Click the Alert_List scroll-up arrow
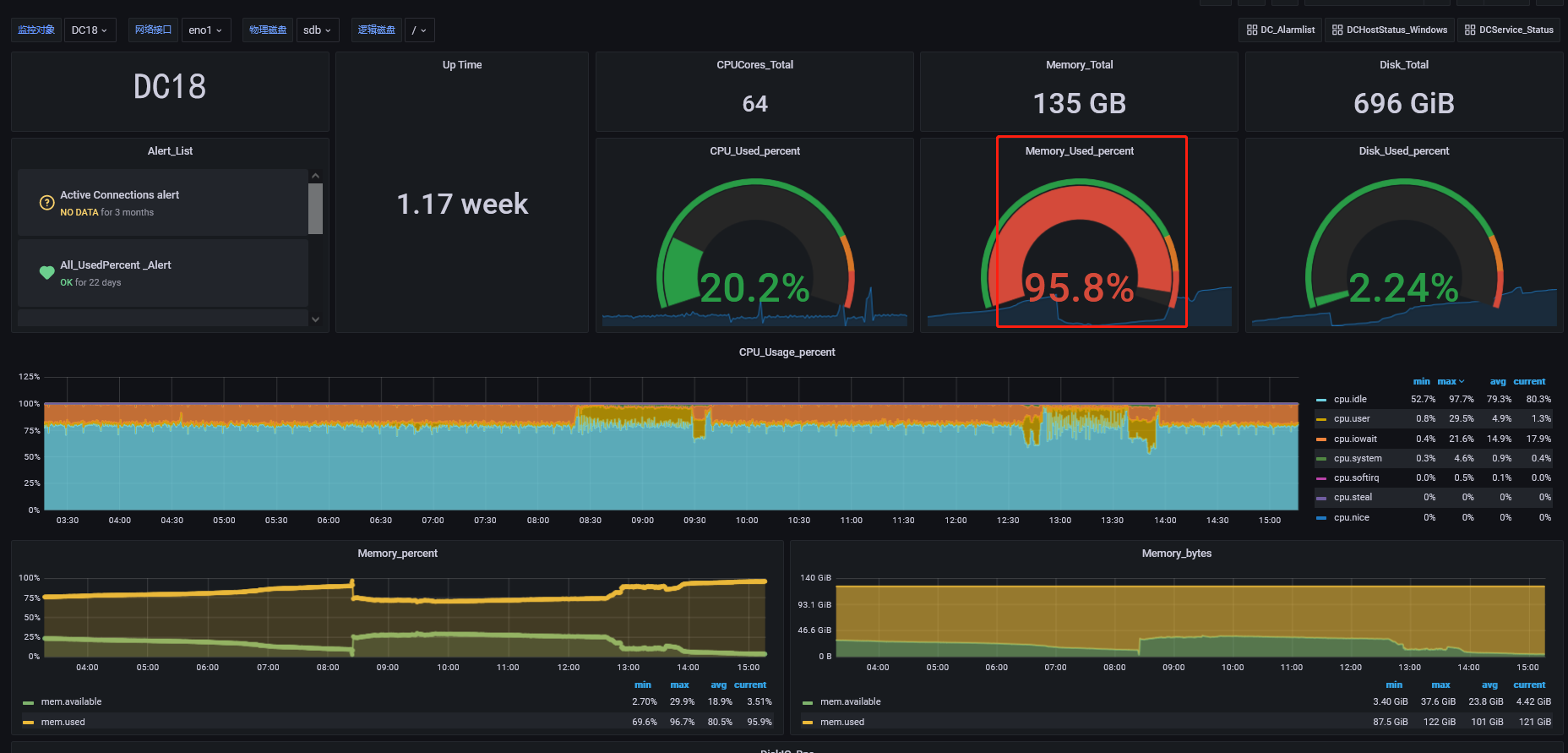The image size is (1568, 753). pyautogui.click(x=315, y=176)
